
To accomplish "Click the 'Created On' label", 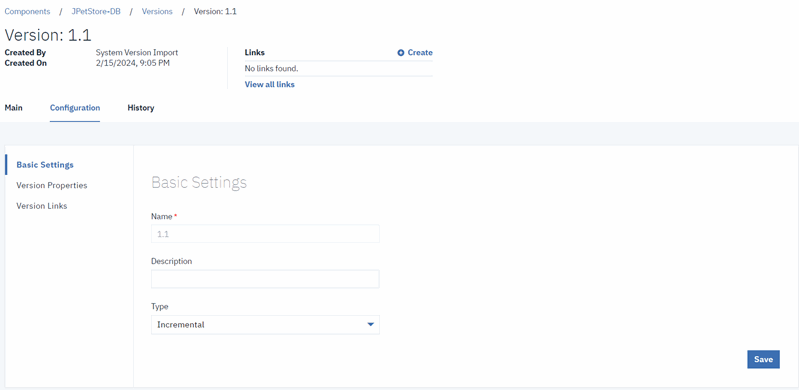I will [25, 63].
